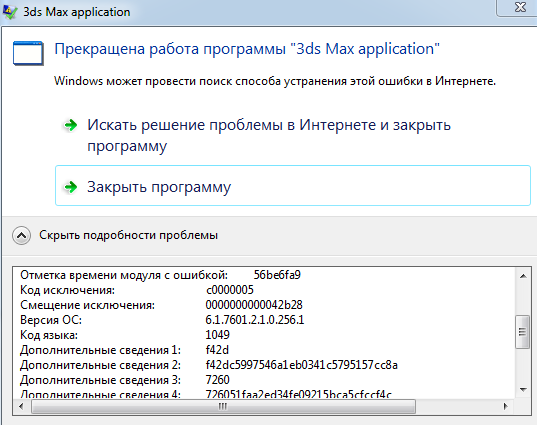Select additional info 3 value 7260
537x425 pixels.
[217, 380]
